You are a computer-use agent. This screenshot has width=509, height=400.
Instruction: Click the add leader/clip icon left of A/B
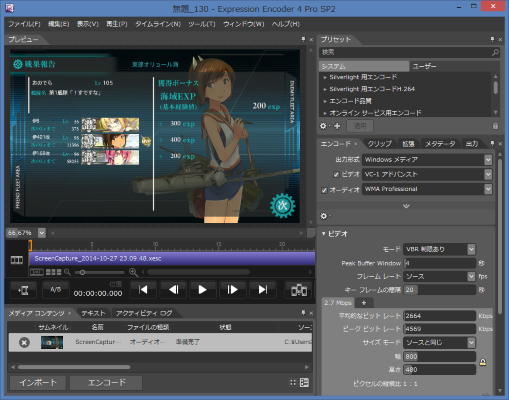click(23, 290)
